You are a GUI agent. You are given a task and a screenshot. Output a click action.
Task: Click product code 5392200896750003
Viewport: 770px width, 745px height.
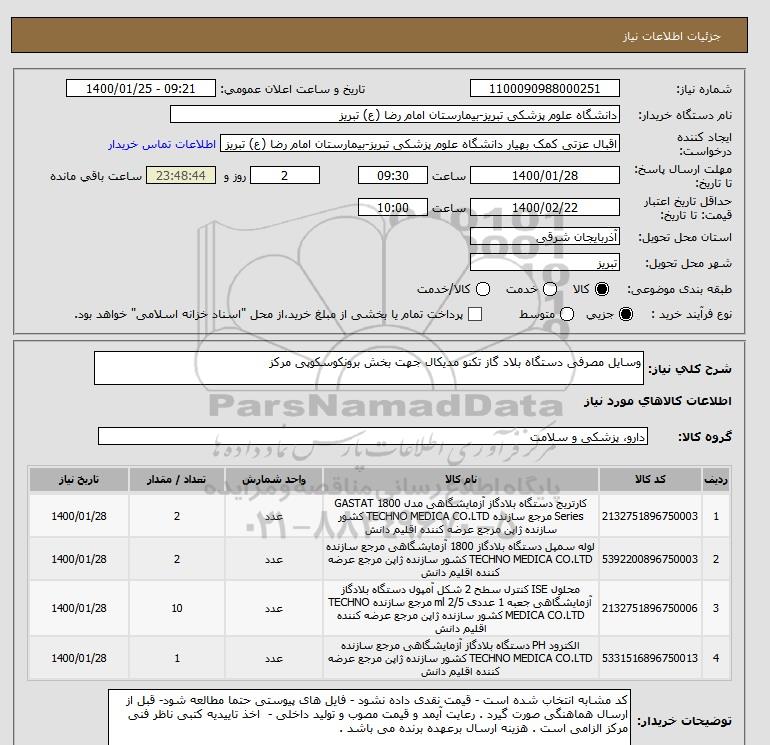coord(650,559)
